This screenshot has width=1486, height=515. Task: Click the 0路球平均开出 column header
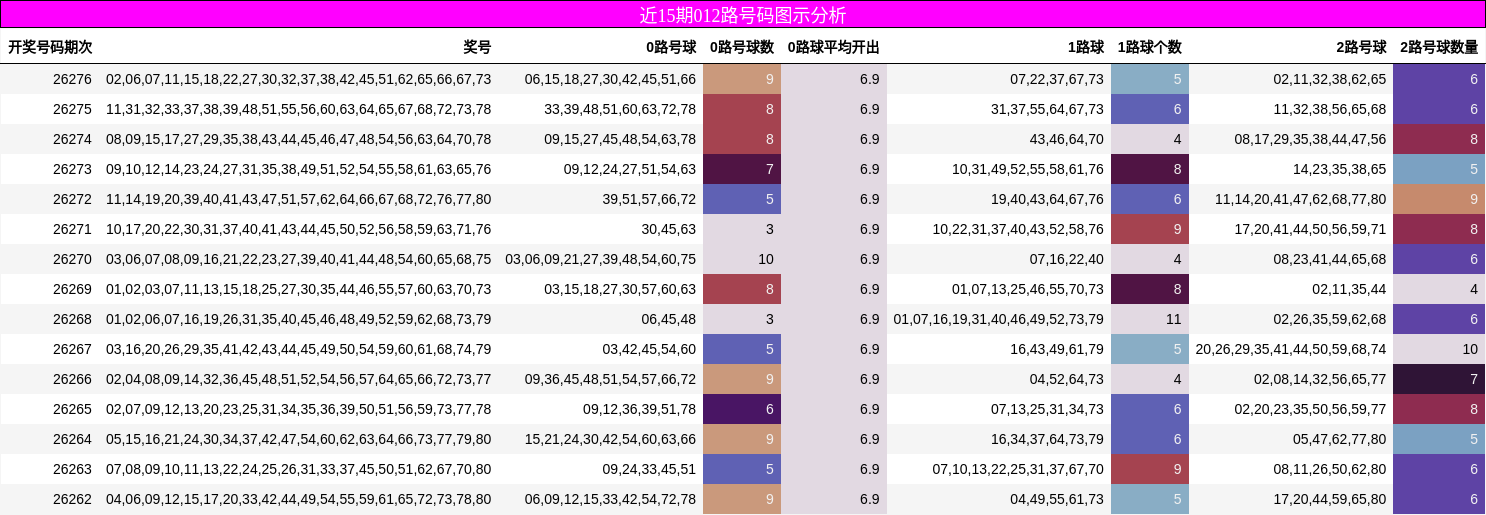[x=834, y=47]
